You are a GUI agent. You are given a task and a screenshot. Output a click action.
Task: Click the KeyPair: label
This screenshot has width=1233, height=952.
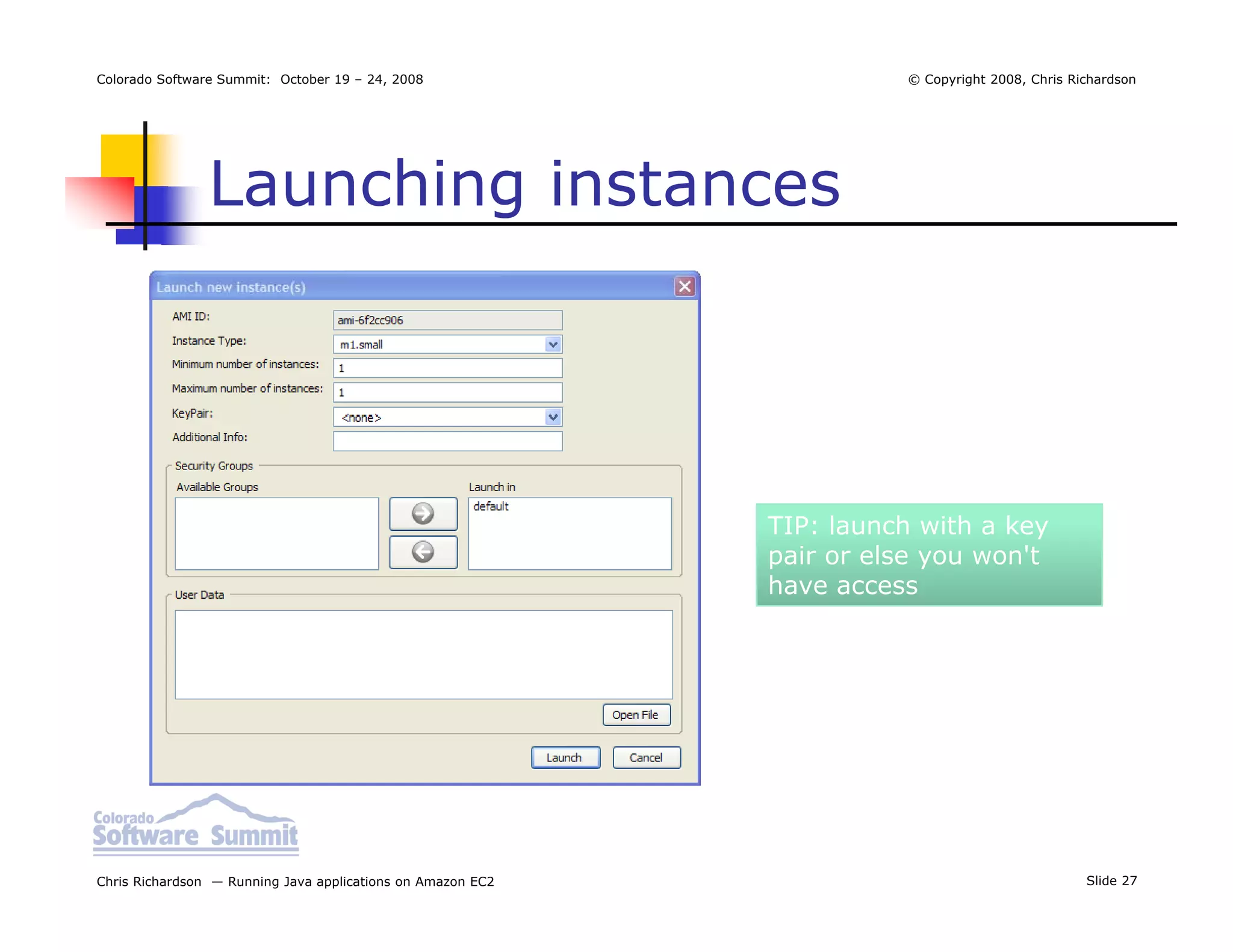coord(192,413)
